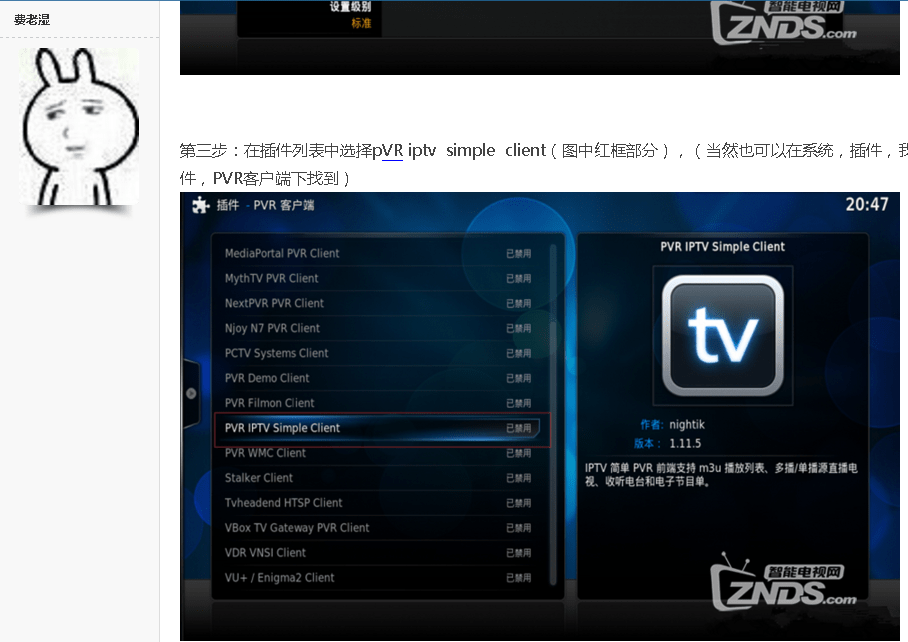
Task: Choose VBox TV Gateway PVR Client
Action: 297,528
